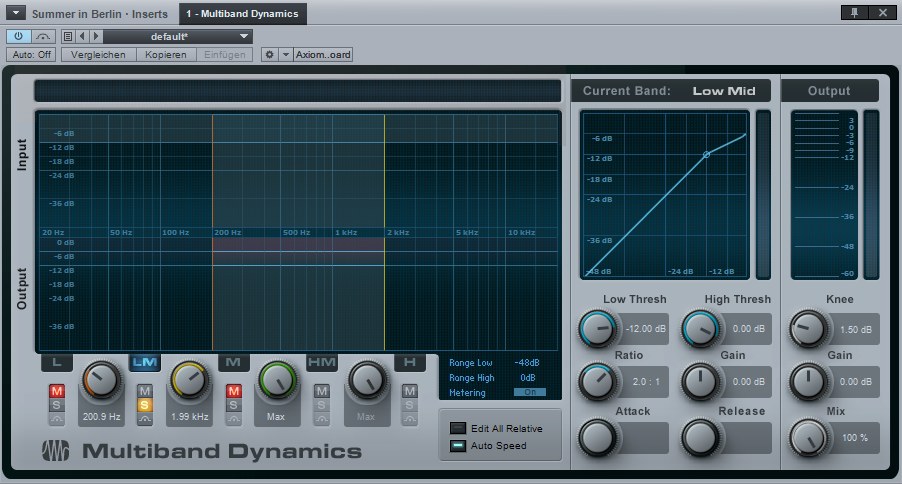Click the 1.50 dB Knee value

(x=856, y=329)
